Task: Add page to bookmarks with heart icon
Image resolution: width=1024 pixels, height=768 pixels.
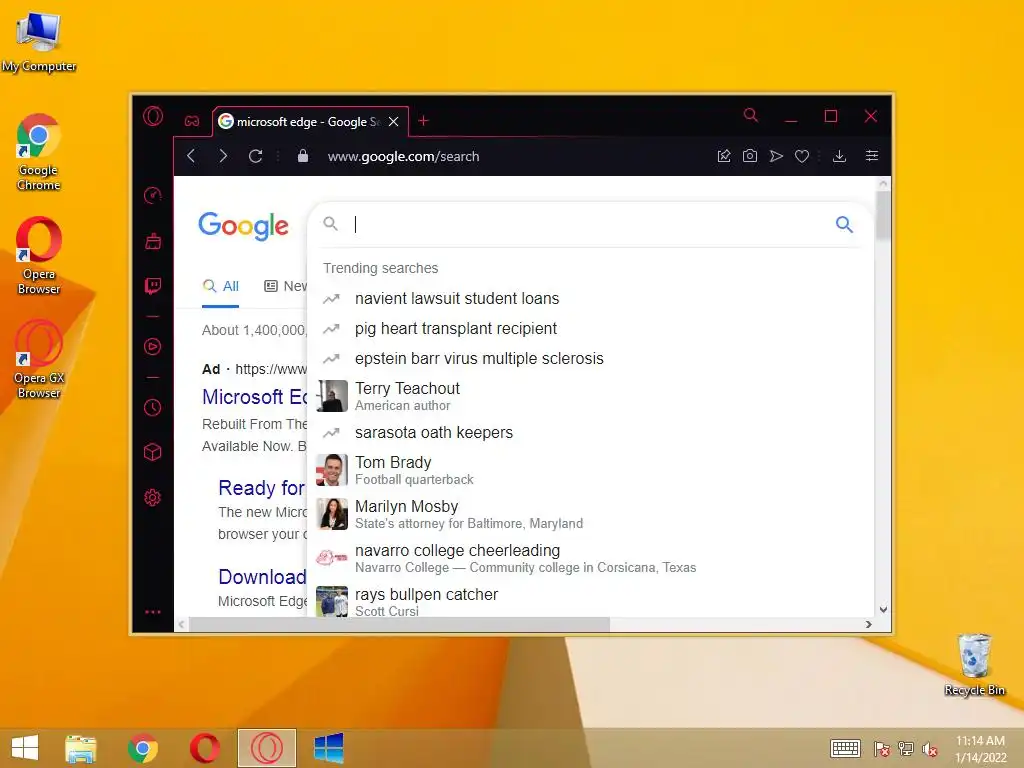Action: click(x=802, y=156)
